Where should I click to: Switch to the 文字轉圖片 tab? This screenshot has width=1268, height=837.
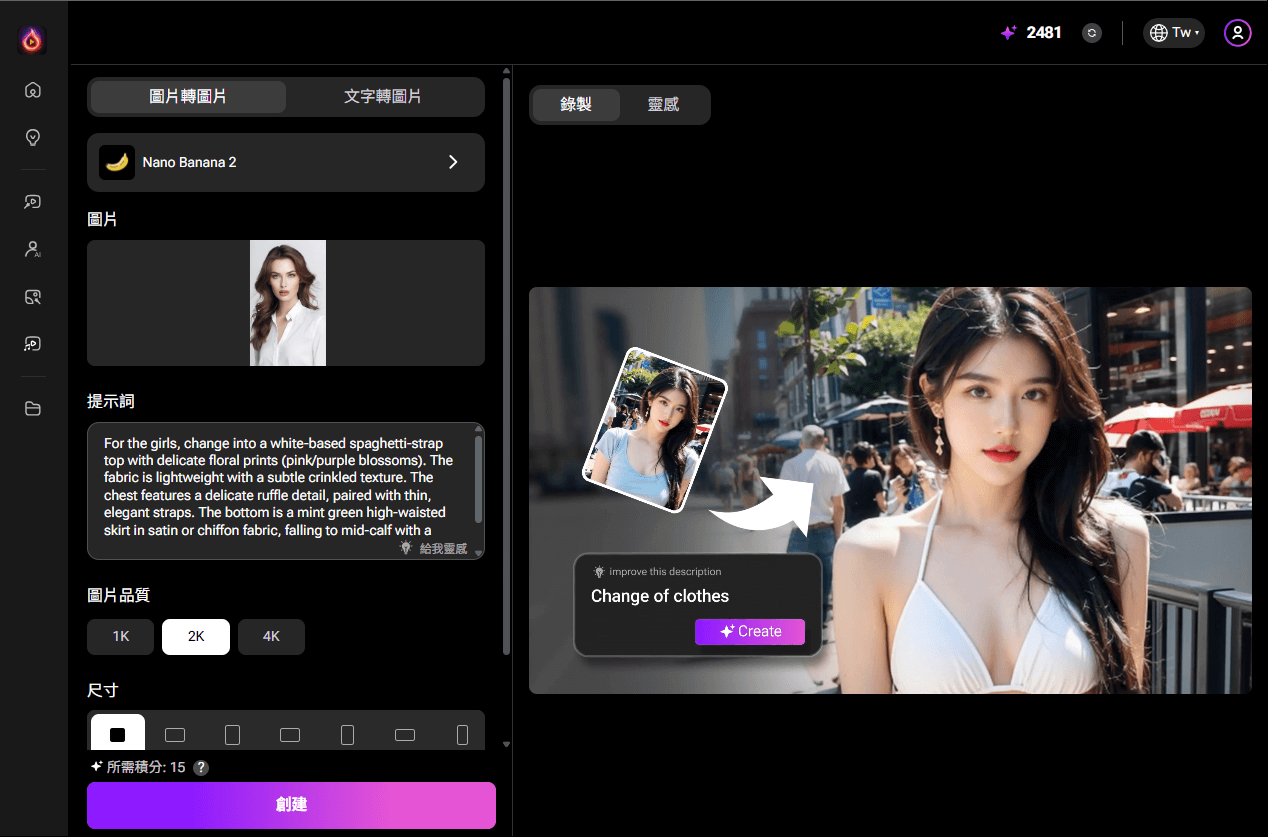point(382,97)
